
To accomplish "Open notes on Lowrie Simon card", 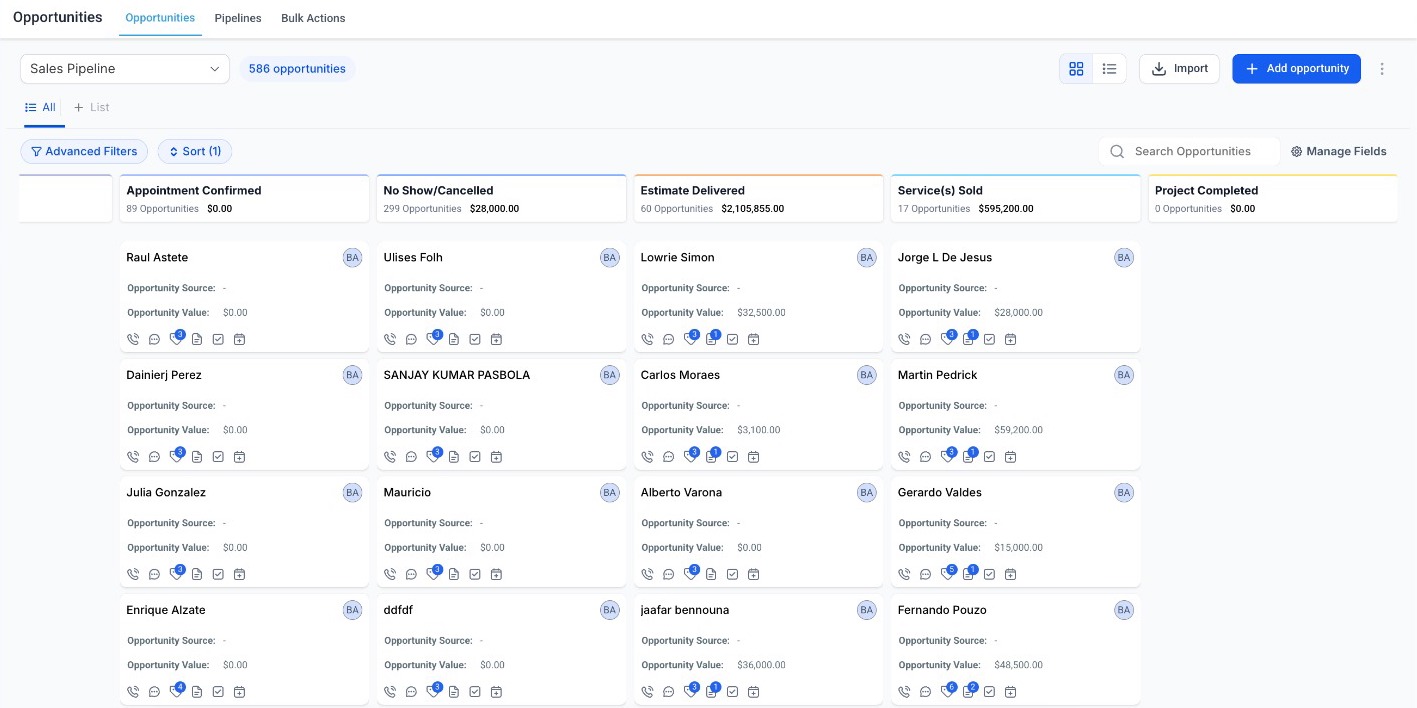I will [712, 338].
